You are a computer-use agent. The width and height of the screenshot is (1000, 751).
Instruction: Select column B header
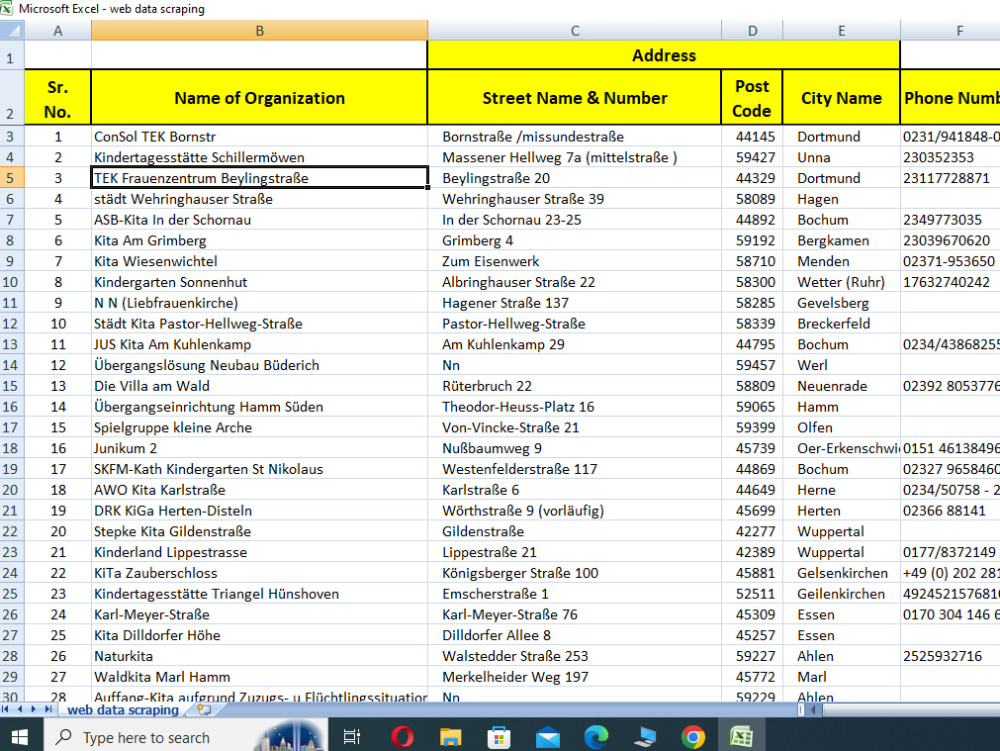point(259,31)
